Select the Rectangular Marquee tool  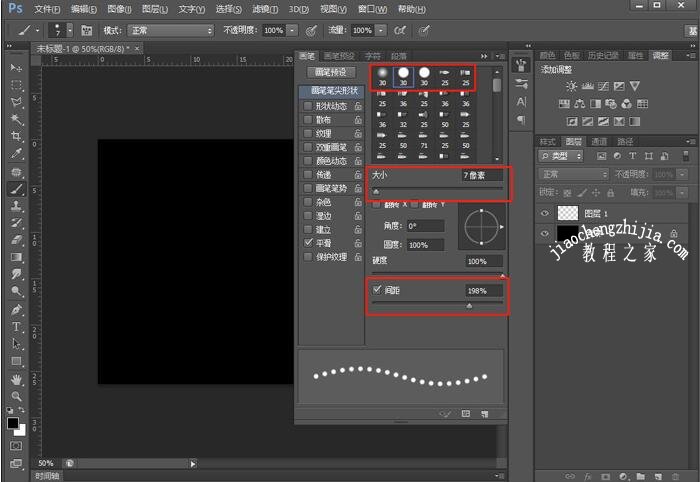click(16, 85)
